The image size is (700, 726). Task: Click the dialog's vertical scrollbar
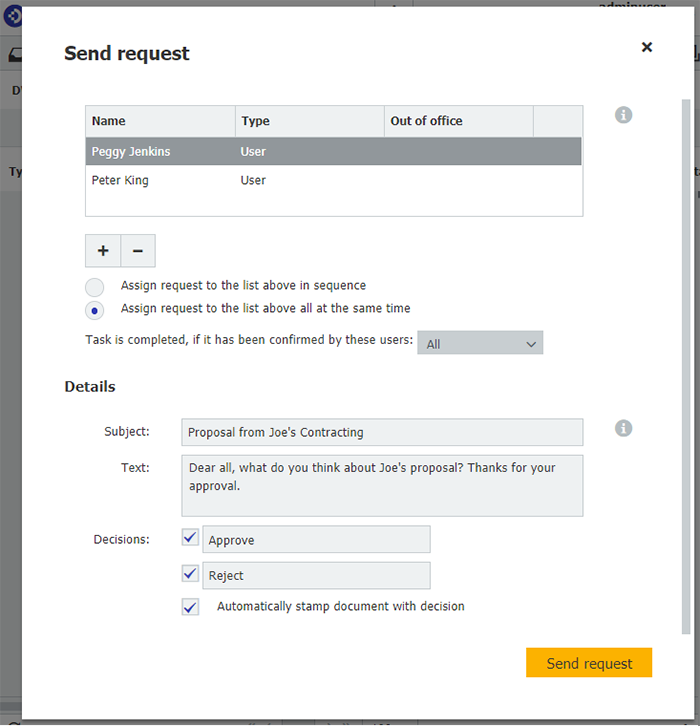pos(686,365)
